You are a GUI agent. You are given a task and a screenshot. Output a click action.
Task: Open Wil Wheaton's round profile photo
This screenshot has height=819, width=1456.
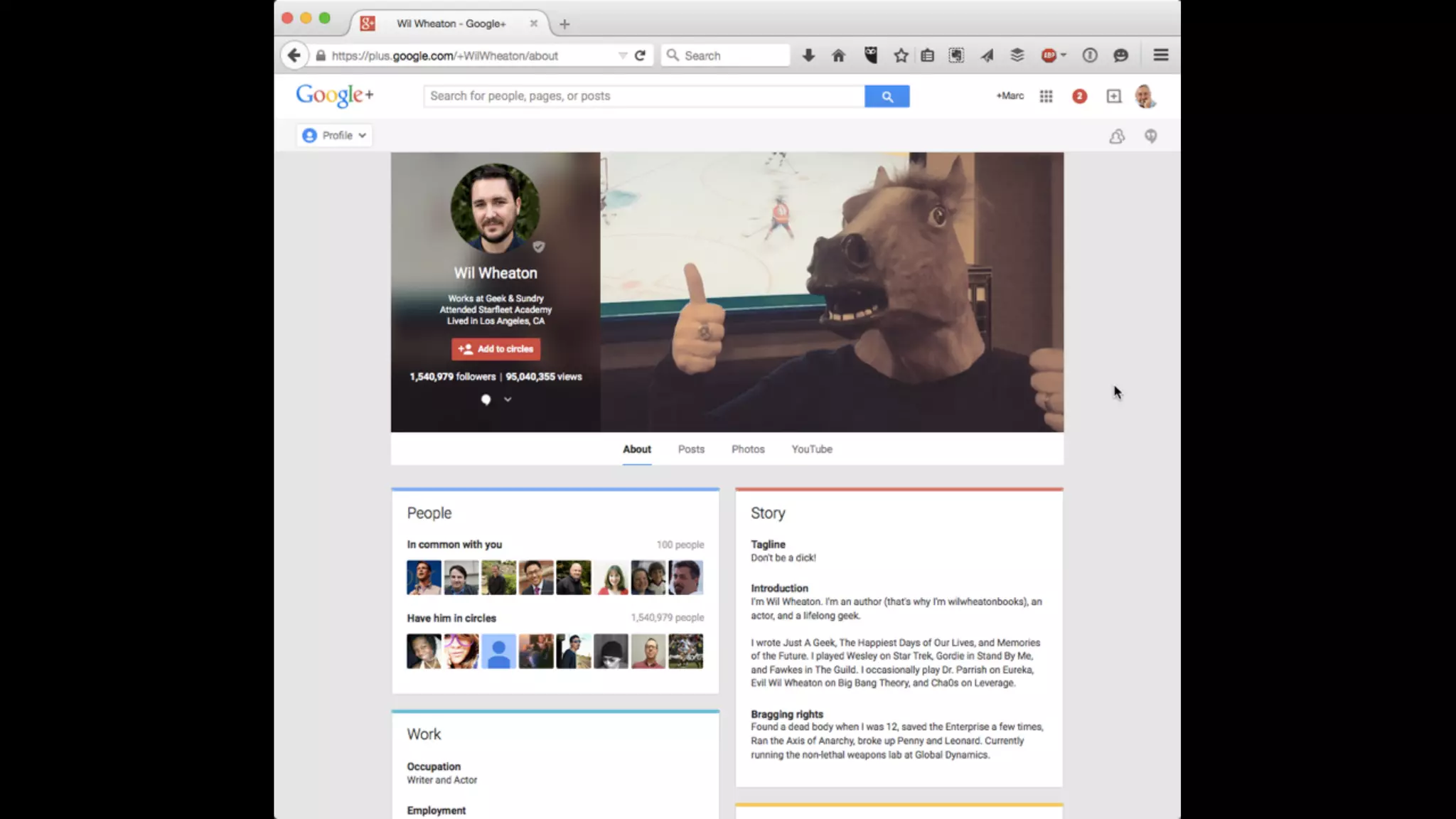(x=495, y=208)
